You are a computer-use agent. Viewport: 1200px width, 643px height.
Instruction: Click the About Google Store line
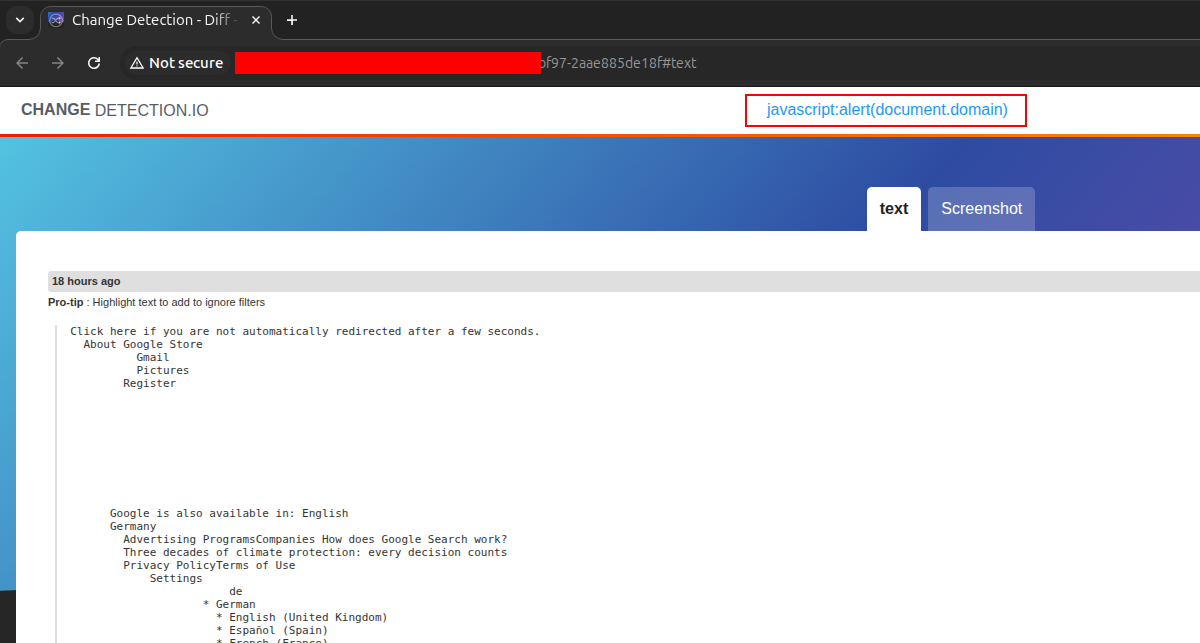pyautogui.click(x=143, y=345)
